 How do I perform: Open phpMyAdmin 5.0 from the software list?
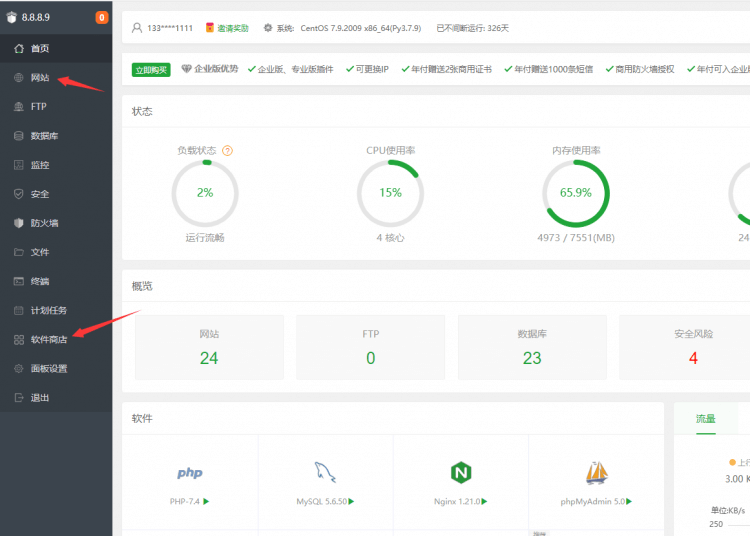point(597,473)
